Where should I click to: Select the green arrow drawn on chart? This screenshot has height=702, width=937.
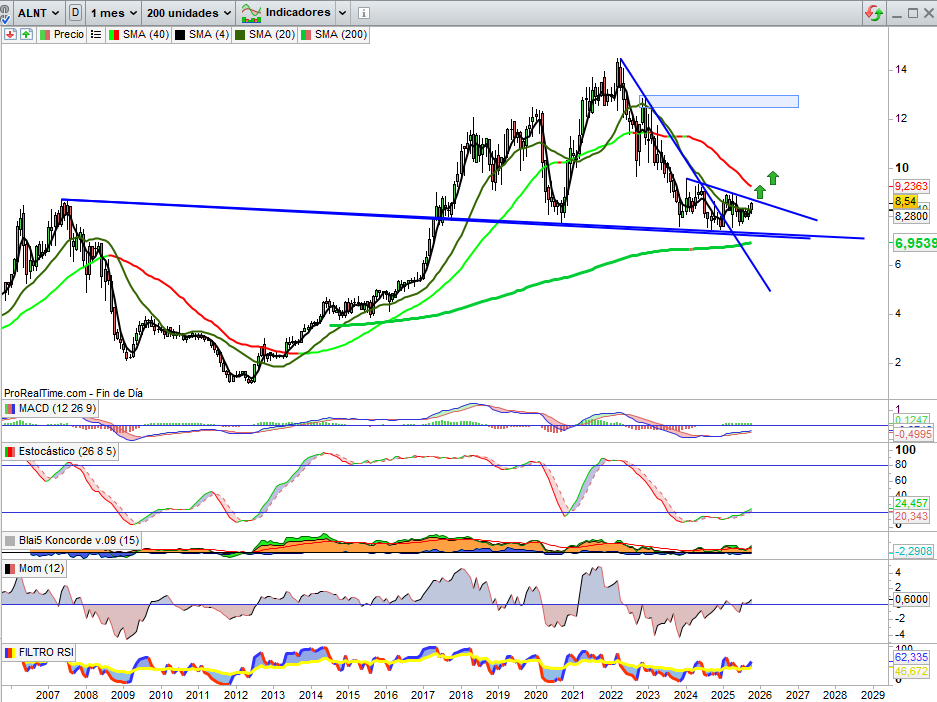(773, 178)
